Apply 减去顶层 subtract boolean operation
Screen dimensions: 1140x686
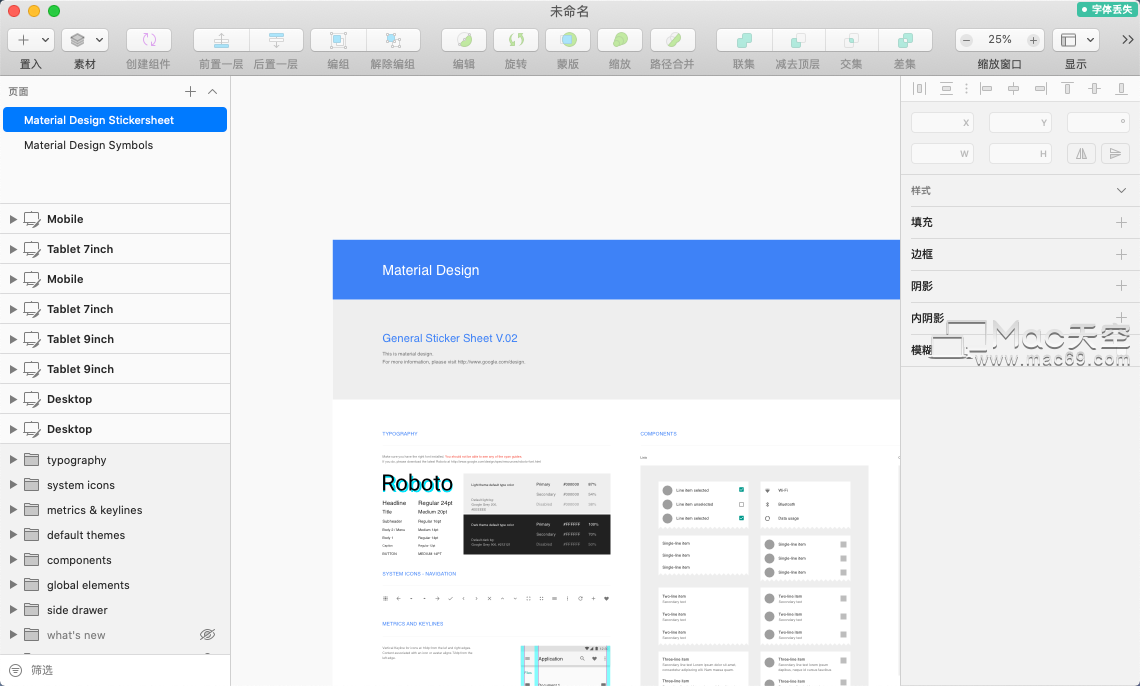tap(798, 40)
